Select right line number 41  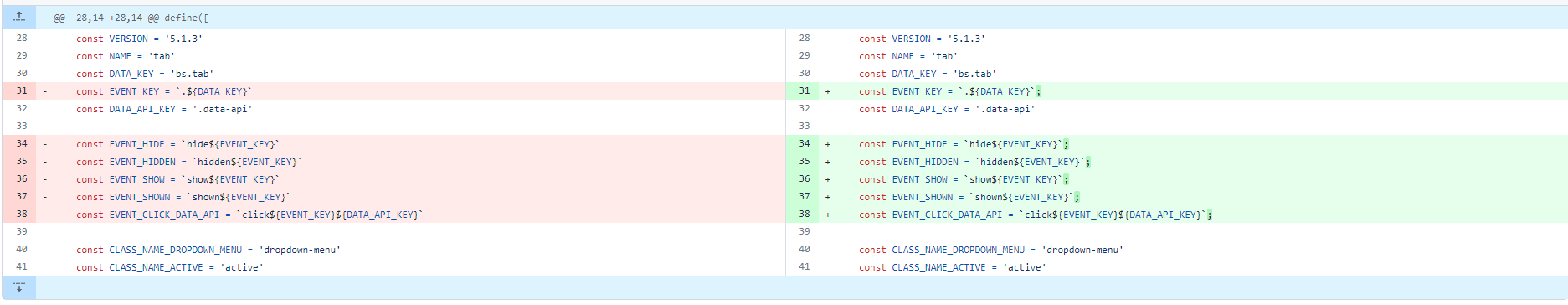coord(805,266)
